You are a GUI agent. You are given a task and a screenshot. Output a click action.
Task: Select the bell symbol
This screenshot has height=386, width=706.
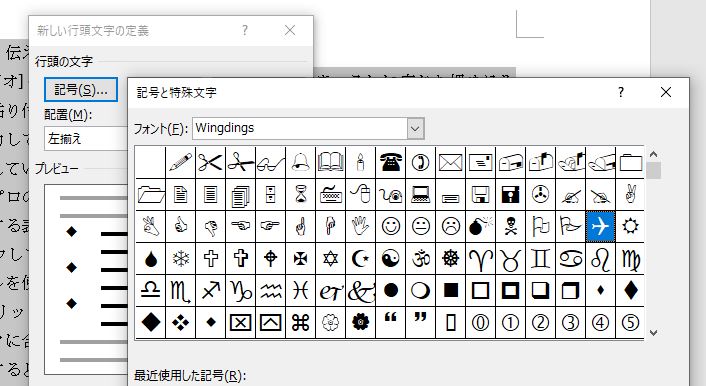(300, 162)
